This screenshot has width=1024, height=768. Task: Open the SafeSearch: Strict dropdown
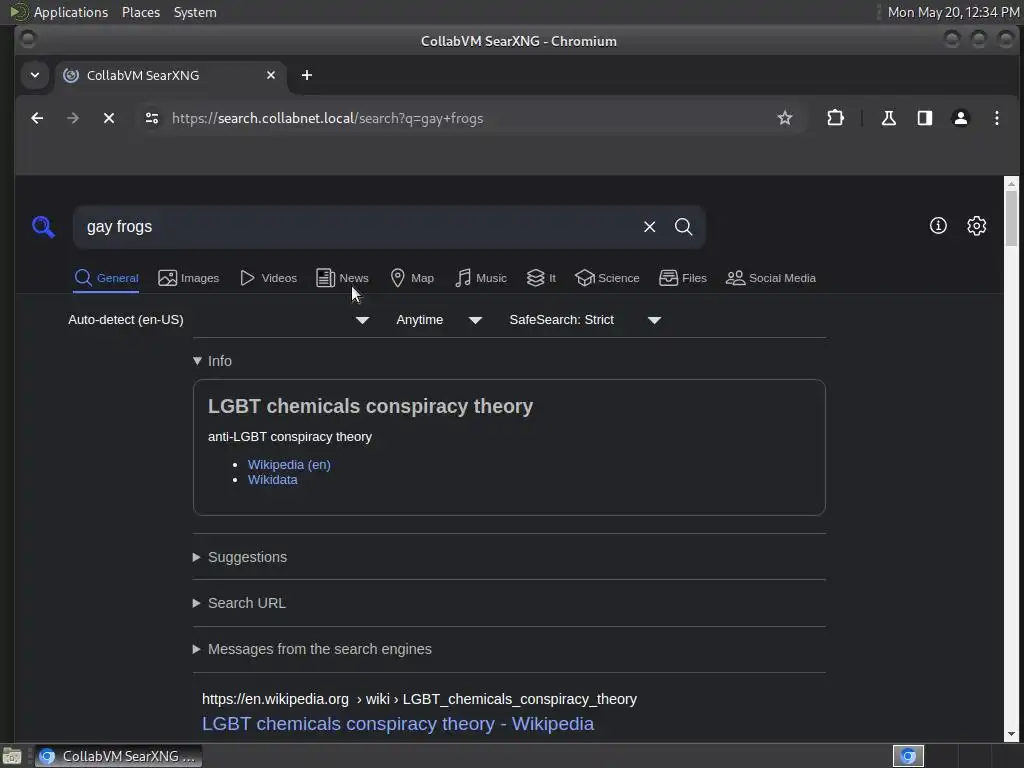[585, 319]
